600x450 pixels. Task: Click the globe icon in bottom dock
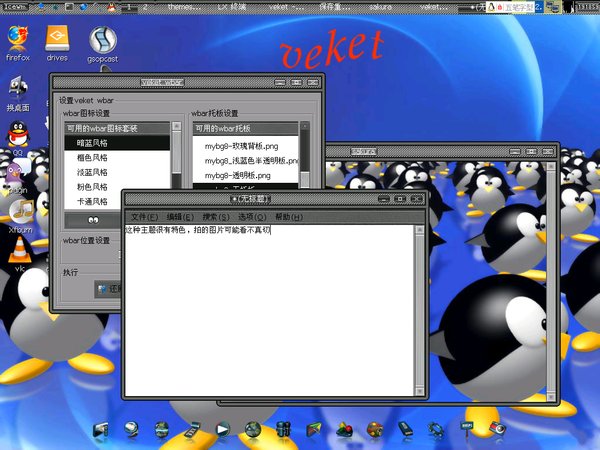click(x=252, y=429)
